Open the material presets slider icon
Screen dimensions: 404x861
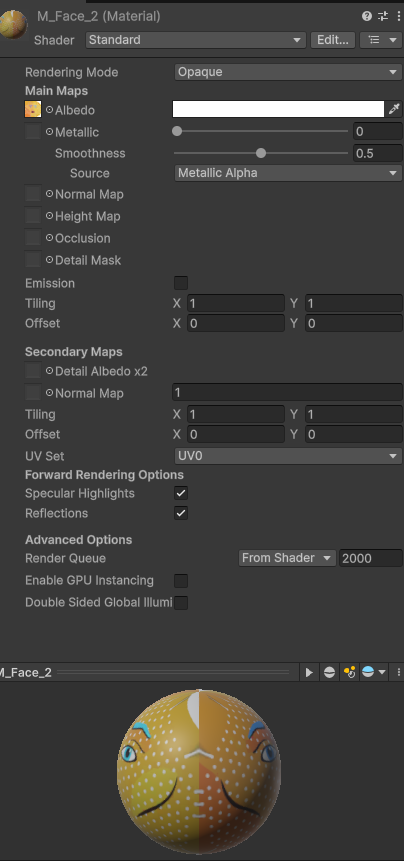pos(383,16)
